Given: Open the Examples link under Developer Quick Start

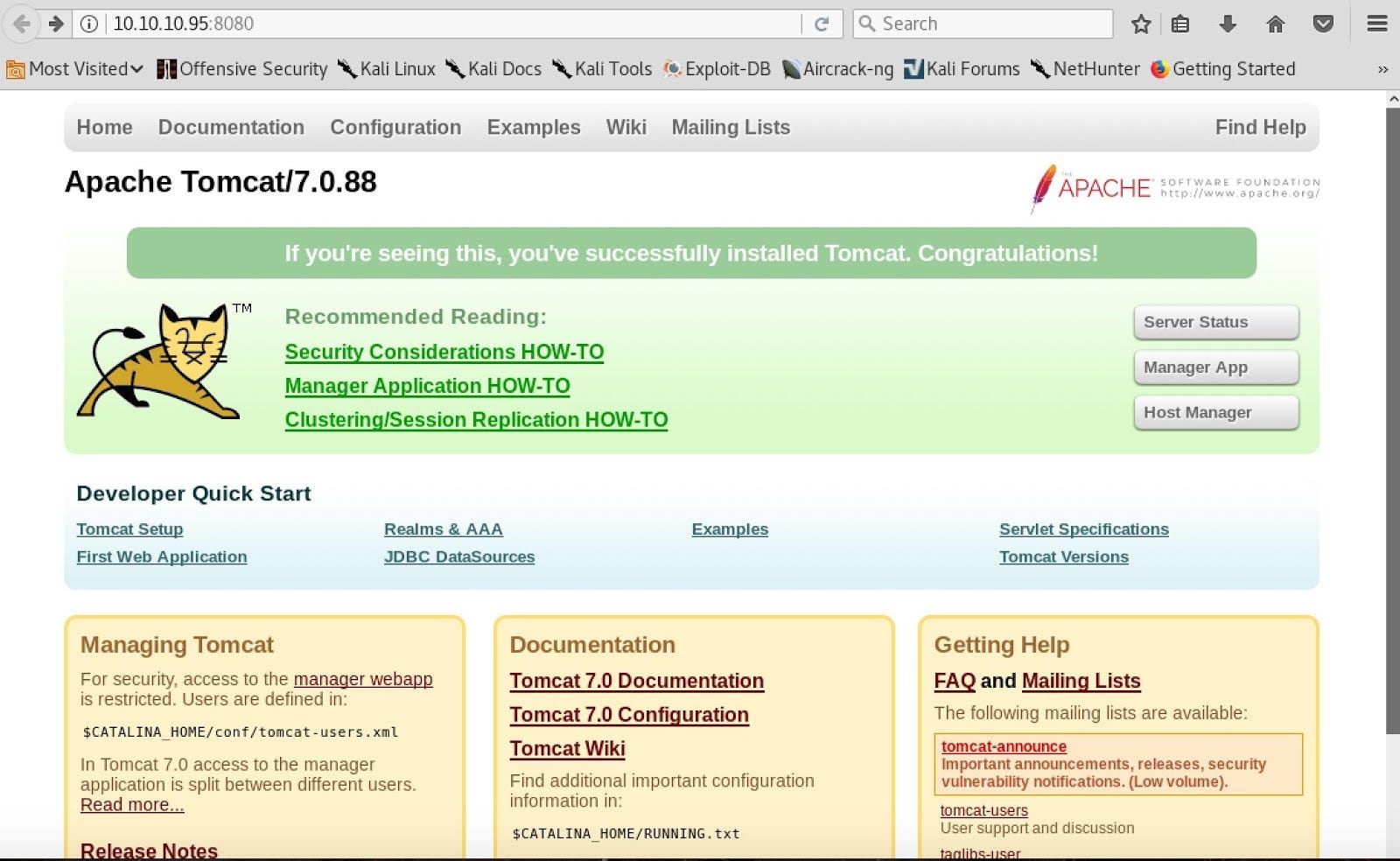Looking at the screenshot, I should (730, 529).
